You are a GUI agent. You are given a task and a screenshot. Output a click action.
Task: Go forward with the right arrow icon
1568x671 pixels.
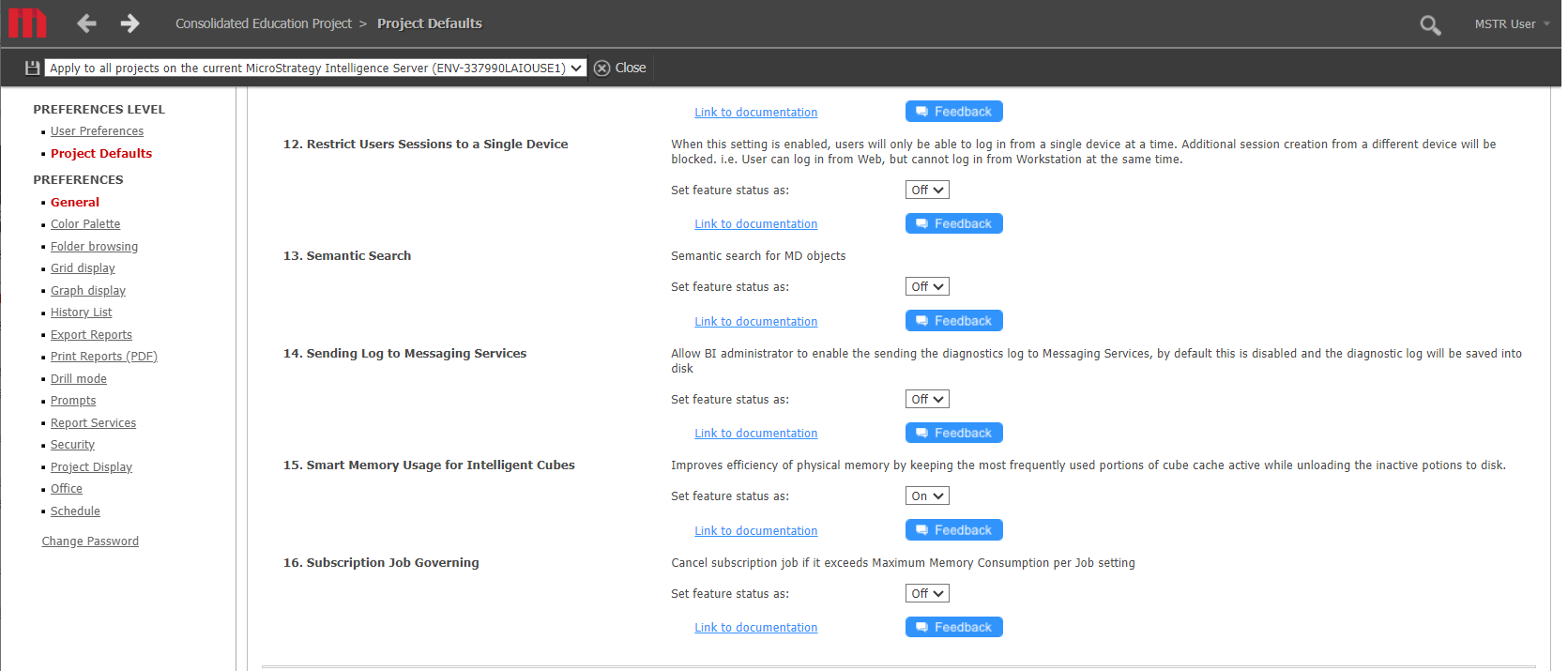tap(130, 23)
